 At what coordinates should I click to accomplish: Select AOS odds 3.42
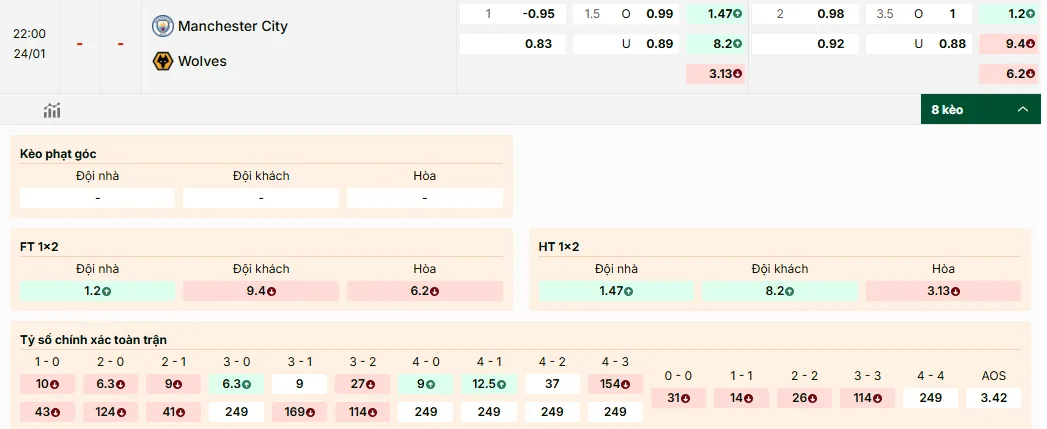[x=993, y=398]
